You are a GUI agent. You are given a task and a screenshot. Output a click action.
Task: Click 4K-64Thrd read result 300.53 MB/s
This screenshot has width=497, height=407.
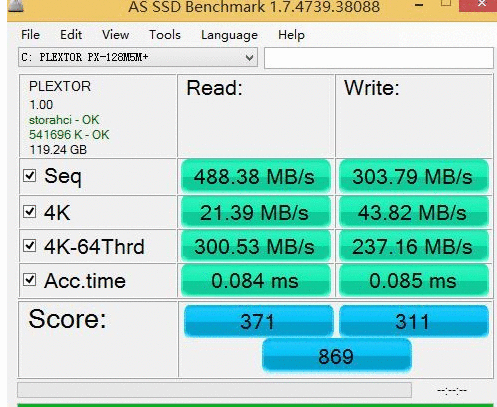point(256,246)
